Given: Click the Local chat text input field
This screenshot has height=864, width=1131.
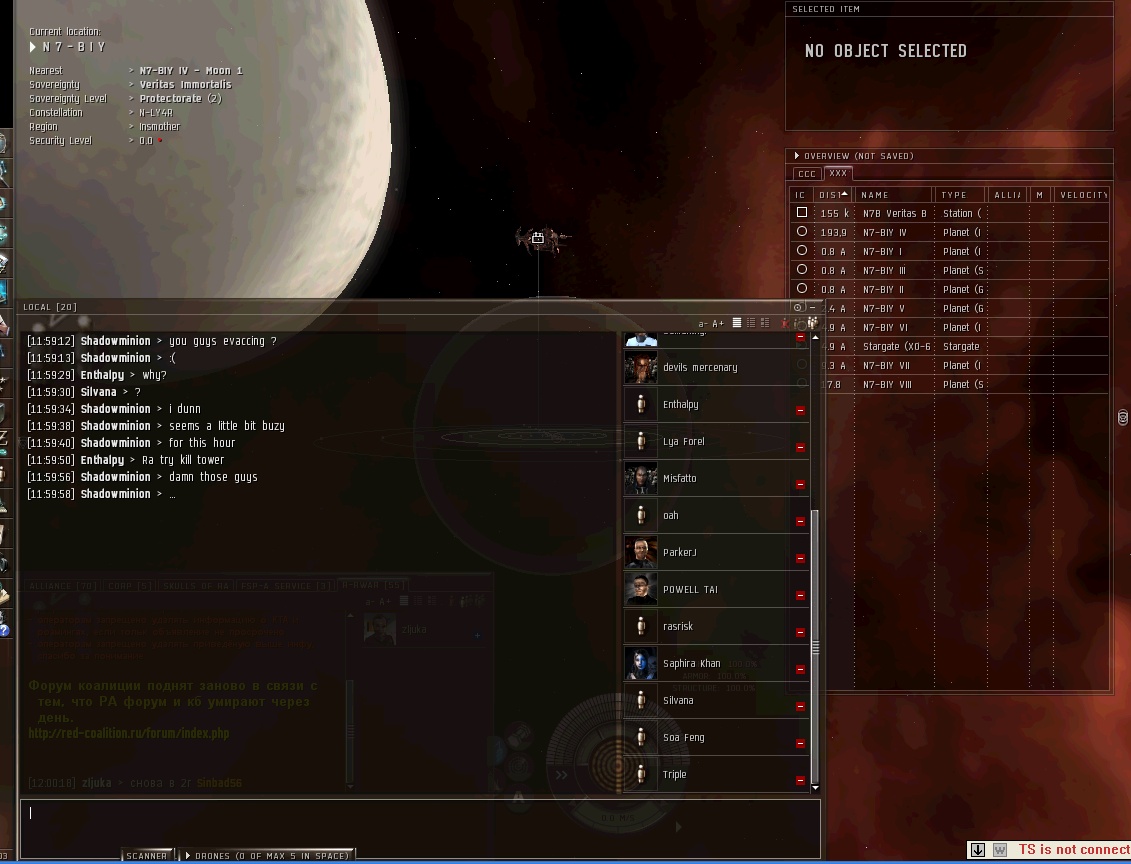Looking at the screenshot, I should point(420,829).
